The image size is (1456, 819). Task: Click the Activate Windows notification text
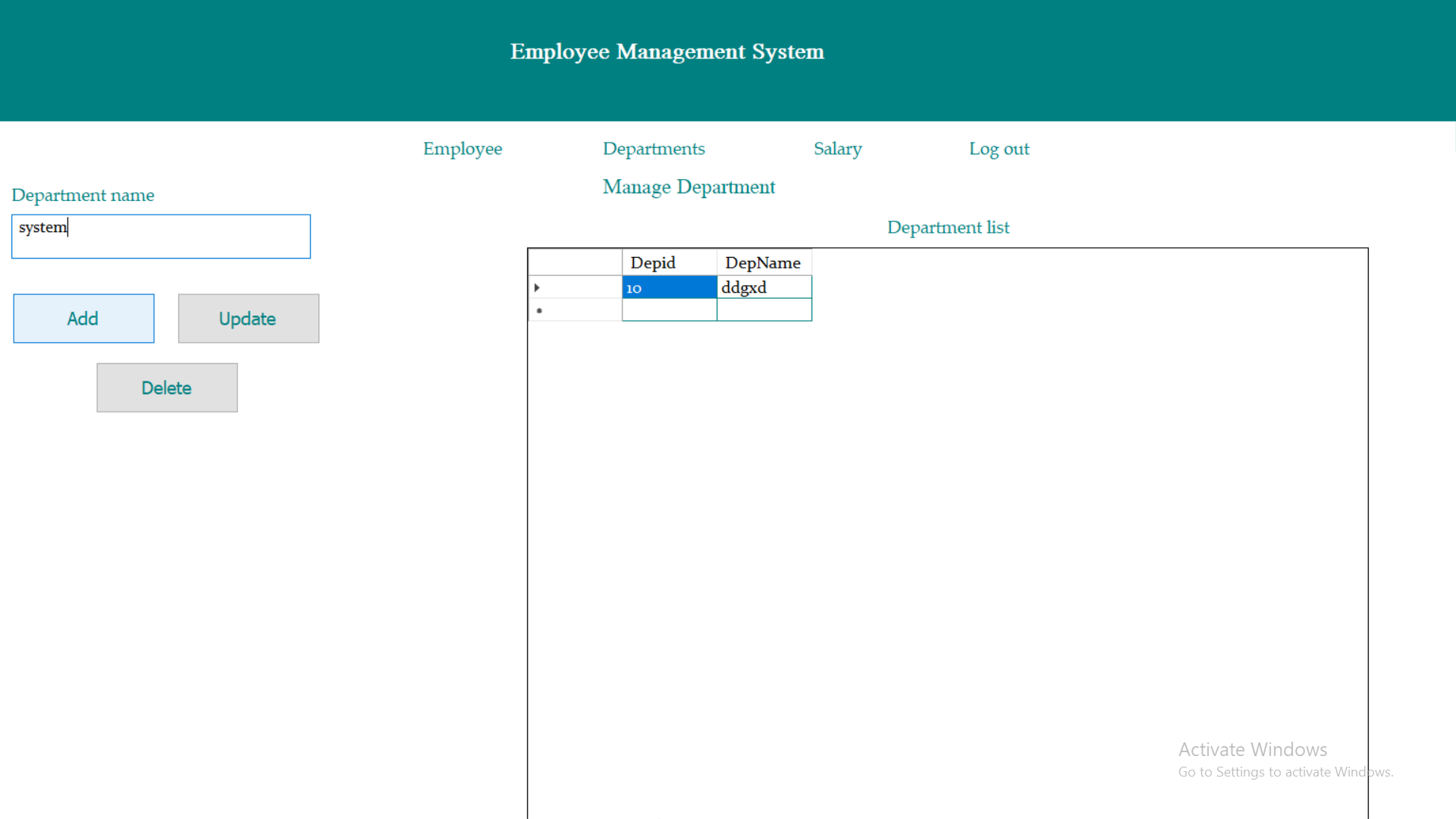click(1252, 749)
